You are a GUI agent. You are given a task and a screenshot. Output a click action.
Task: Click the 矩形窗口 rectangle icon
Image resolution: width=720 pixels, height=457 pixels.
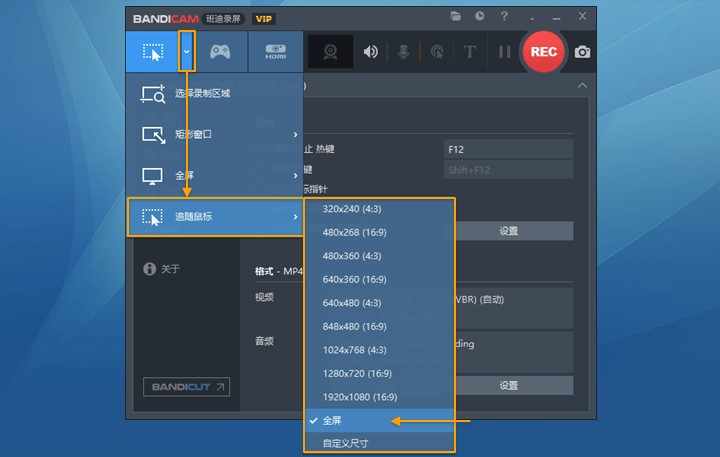153,135
